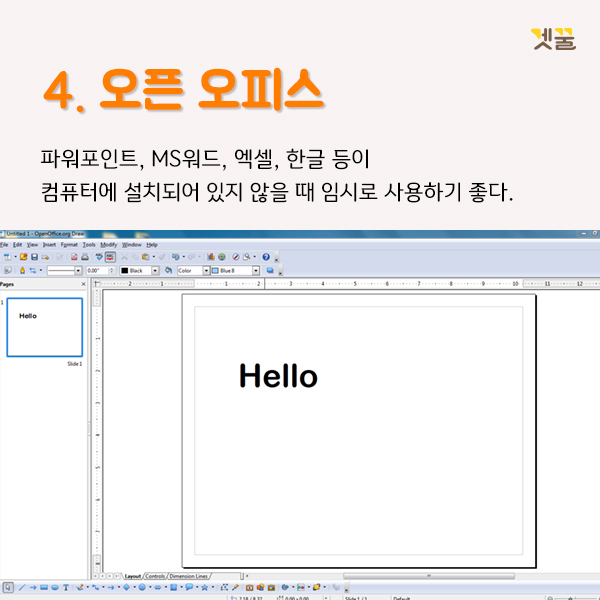Click the line width 0.00" field
The width and height of the screenshot is (600, 600).
98,271
